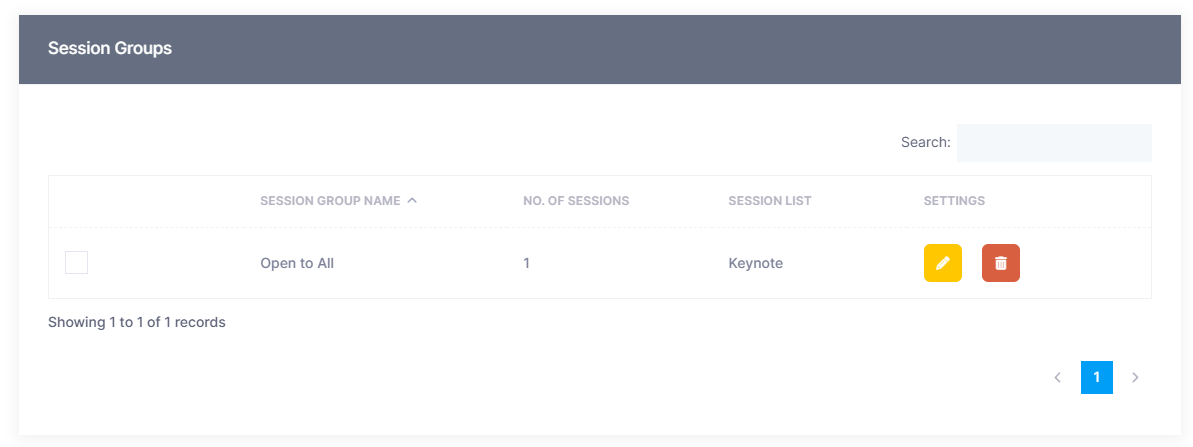Click the Open to All group name
The height and width of the screenshot is (447, 1193).
tap(297, 263)
